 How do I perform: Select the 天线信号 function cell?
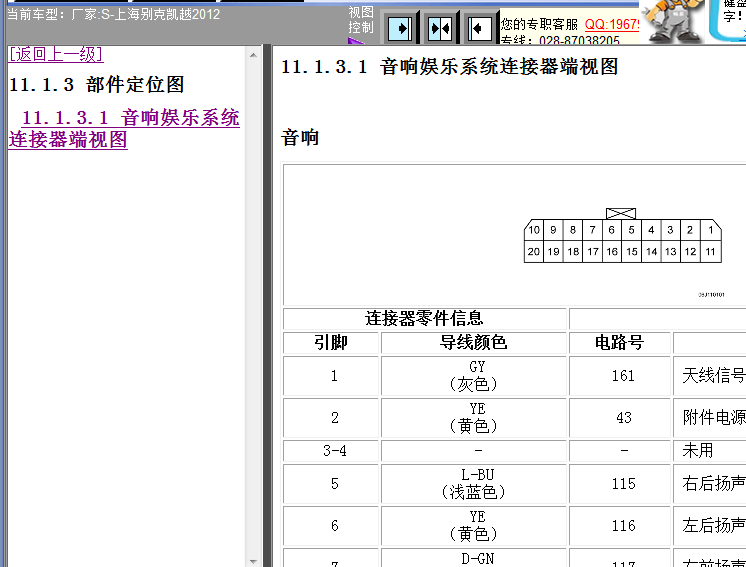[x=710, y=376]
